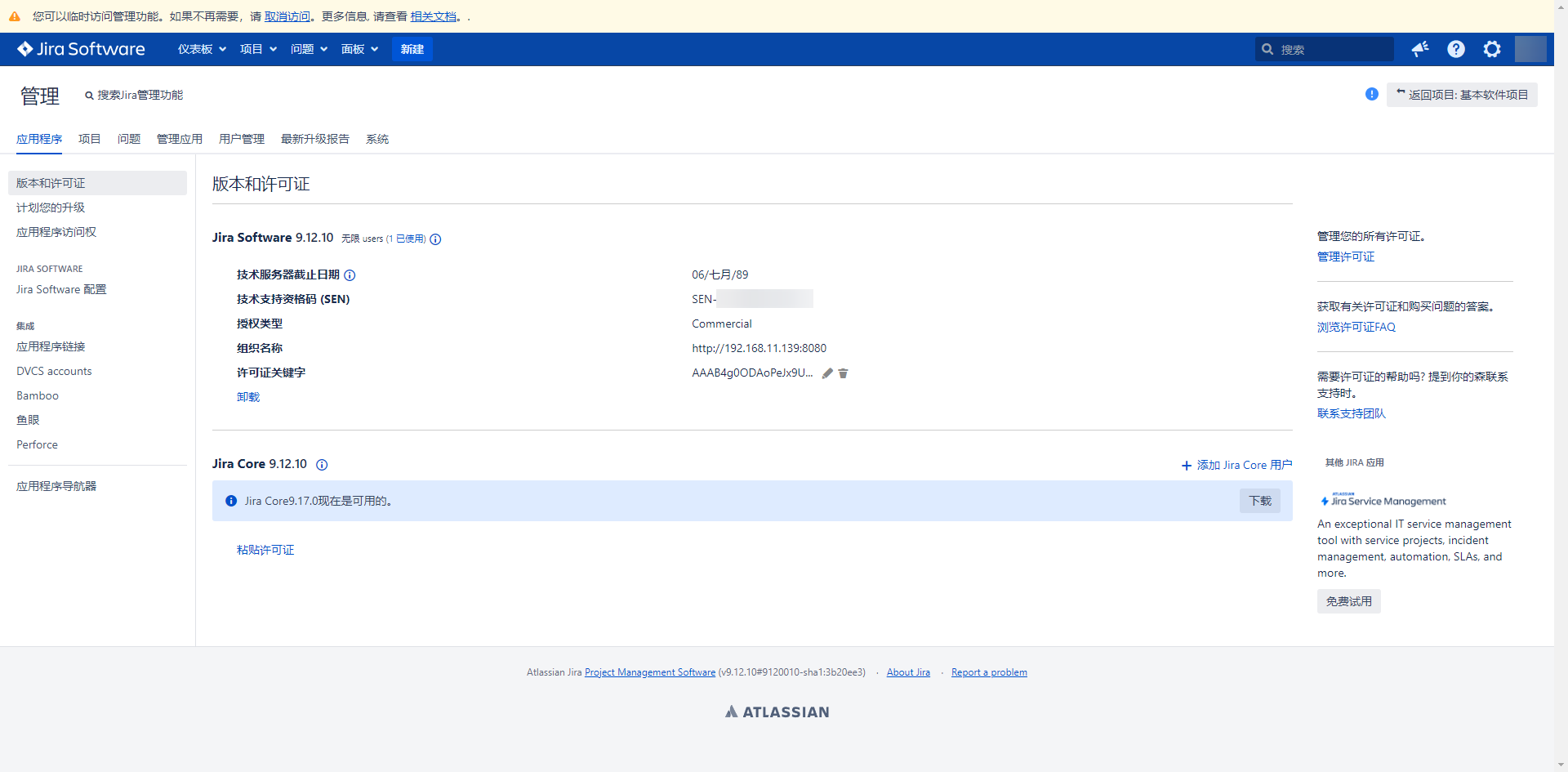1568x772 pixels.
Task: Click the blue admin notification alert icon
Action: (x=1372, y=95)
